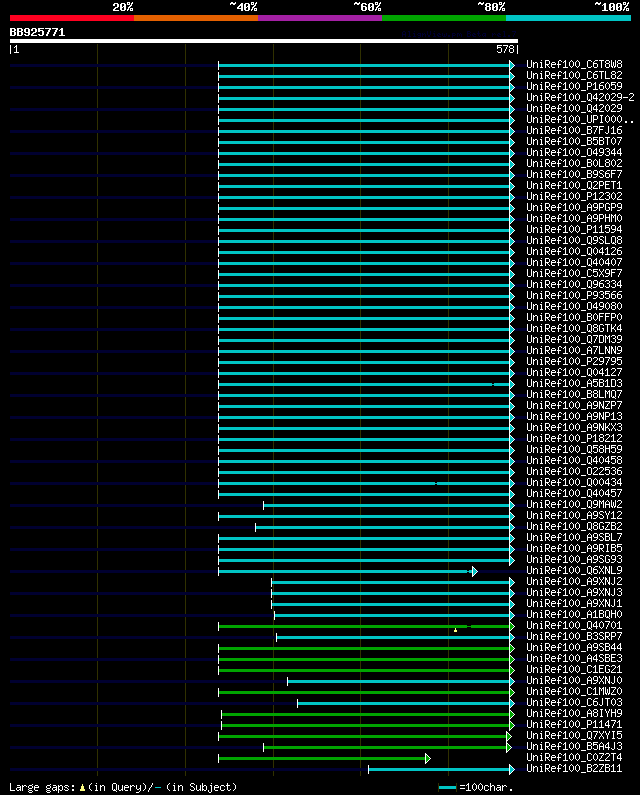
Task: Click the arrowhead ending the UniRef100_Q6XNL9 alignment
Action: (474, 571)
